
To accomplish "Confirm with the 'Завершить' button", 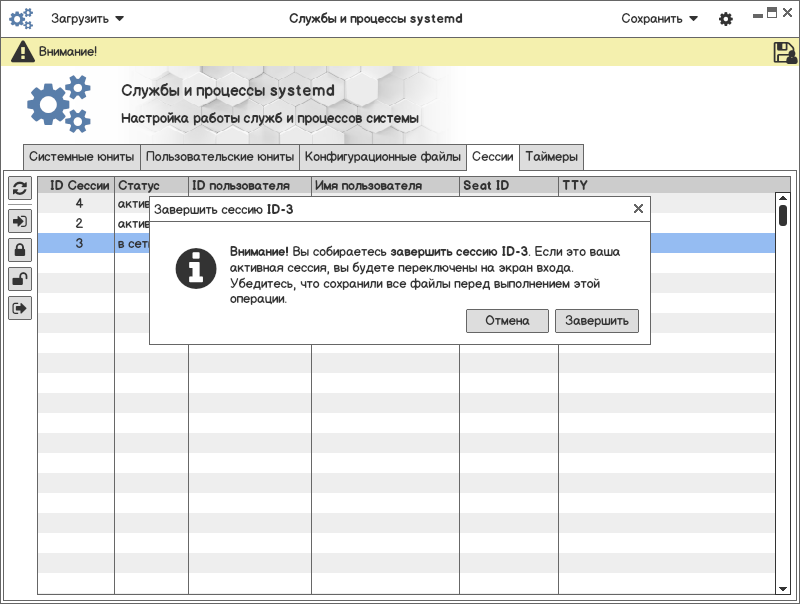I will [x=596, y=321].
